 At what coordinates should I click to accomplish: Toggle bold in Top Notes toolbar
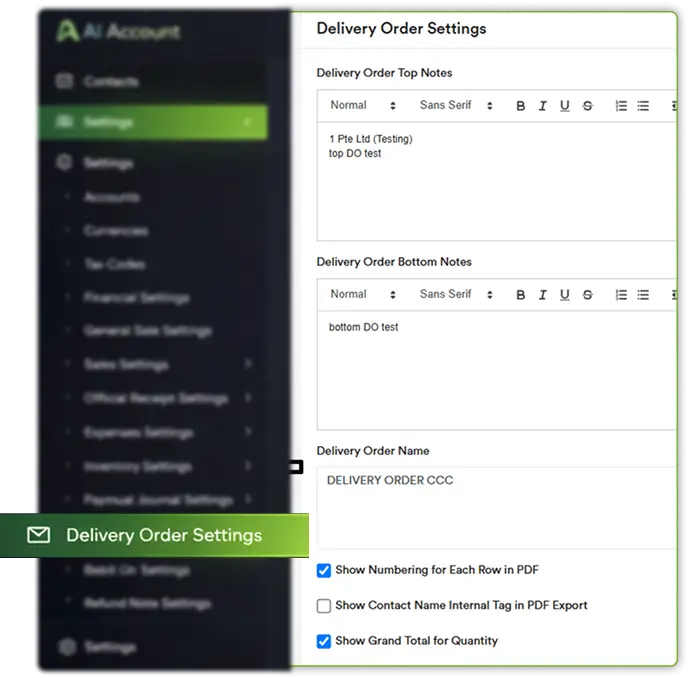click(x=520, y=106)
